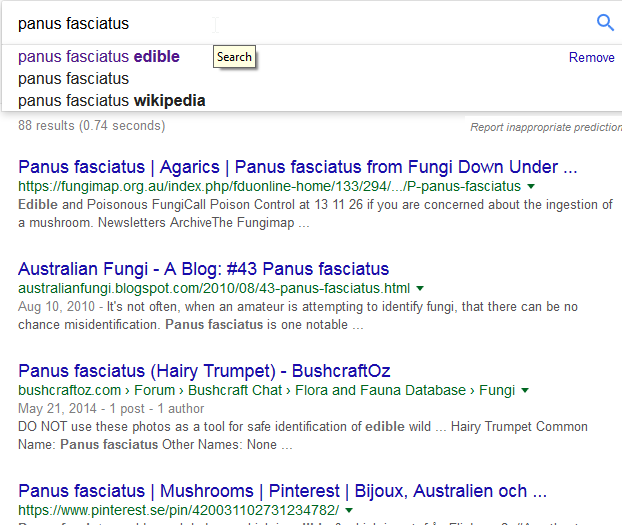Screen dimensions: 622x525
Task: Remove the edible suggestion from history
Action: [591, 57]
